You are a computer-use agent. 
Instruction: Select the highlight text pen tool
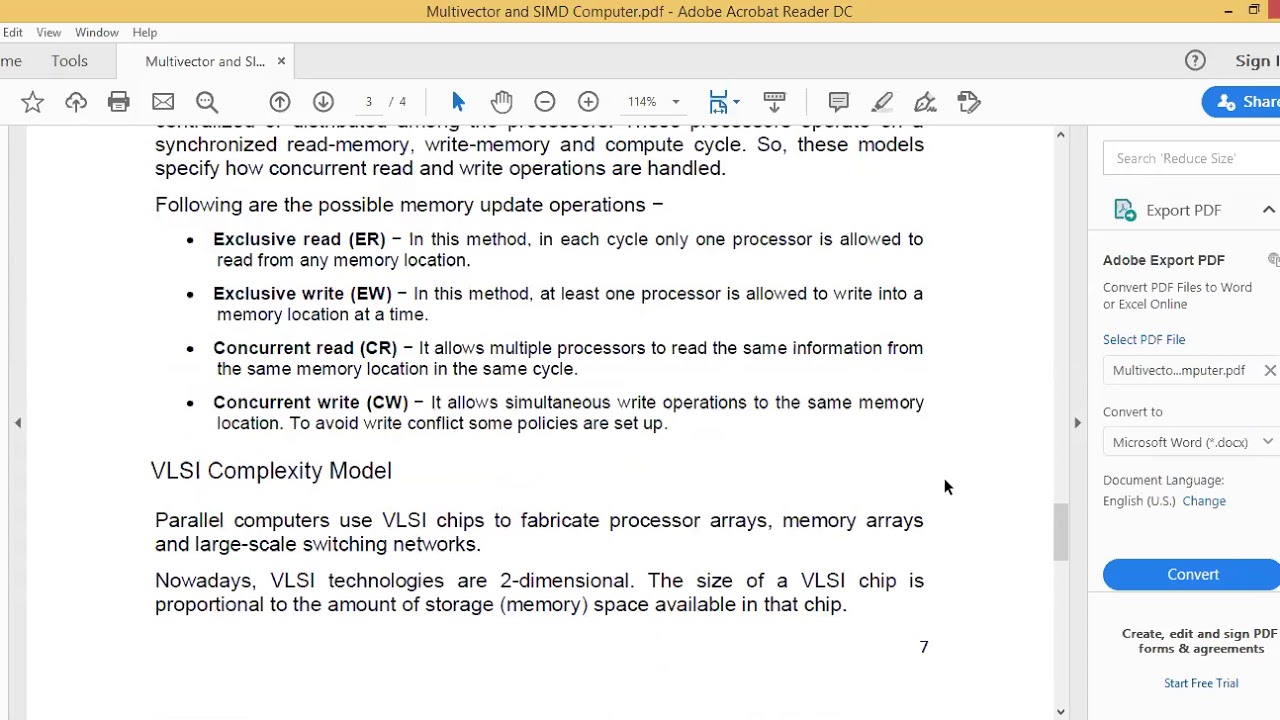(882, 102)
